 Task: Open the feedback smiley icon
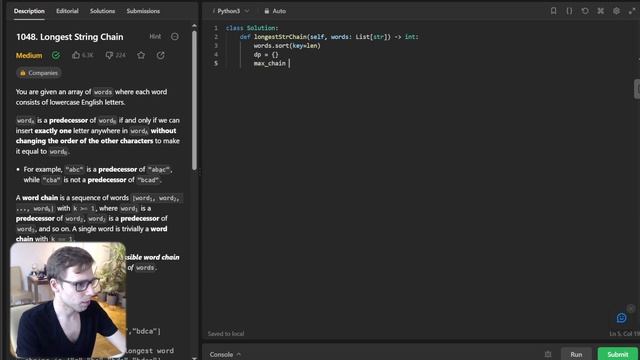(621, 318)
